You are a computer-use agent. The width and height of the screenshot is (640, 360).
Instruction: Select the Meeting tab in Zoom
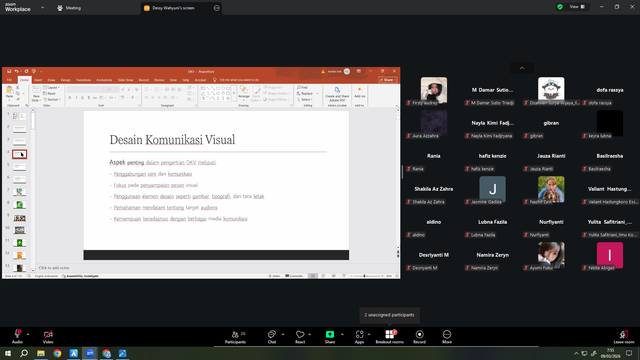(x=69, y=8)
